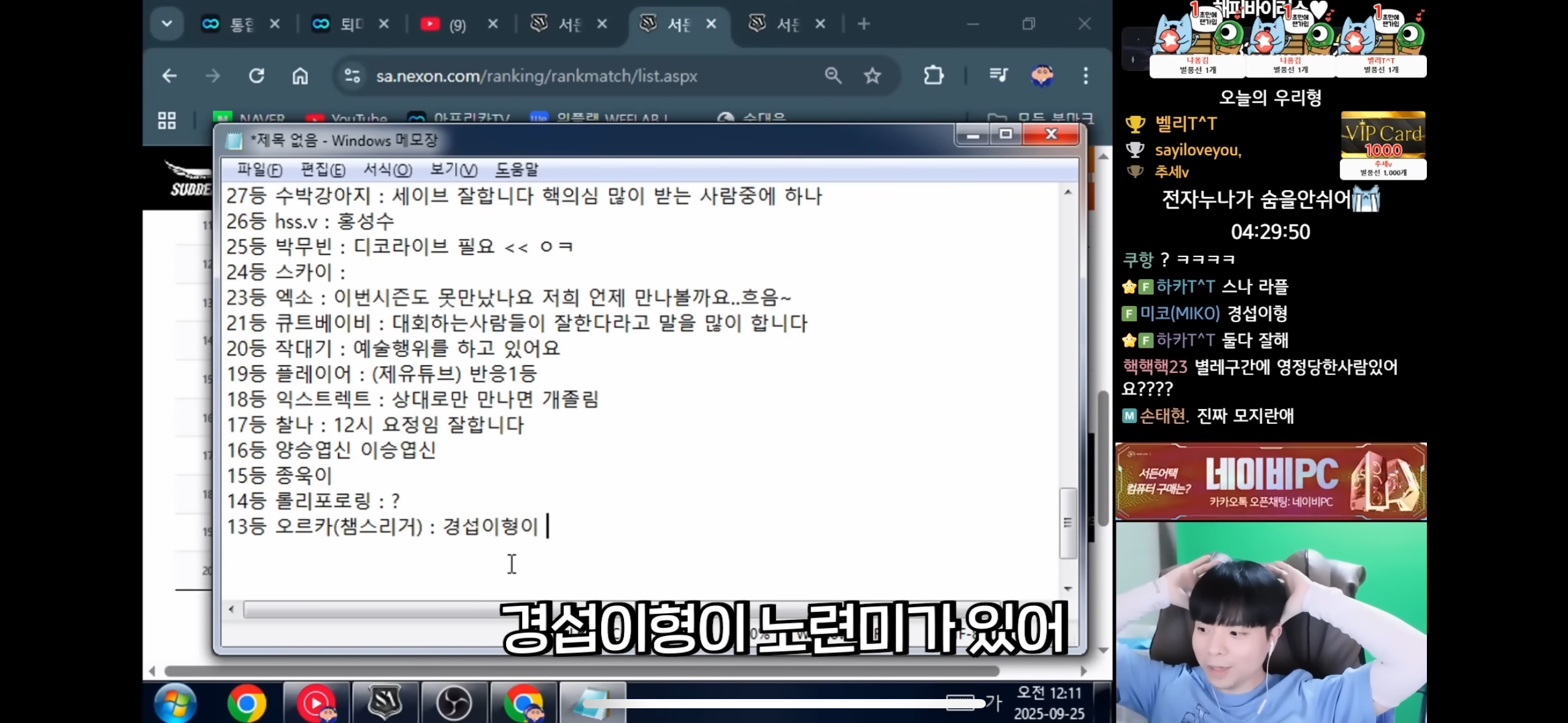The width and height of the screenshot is (1568, 723).
Task: Open a new browser tab
Action: (864, 25)
